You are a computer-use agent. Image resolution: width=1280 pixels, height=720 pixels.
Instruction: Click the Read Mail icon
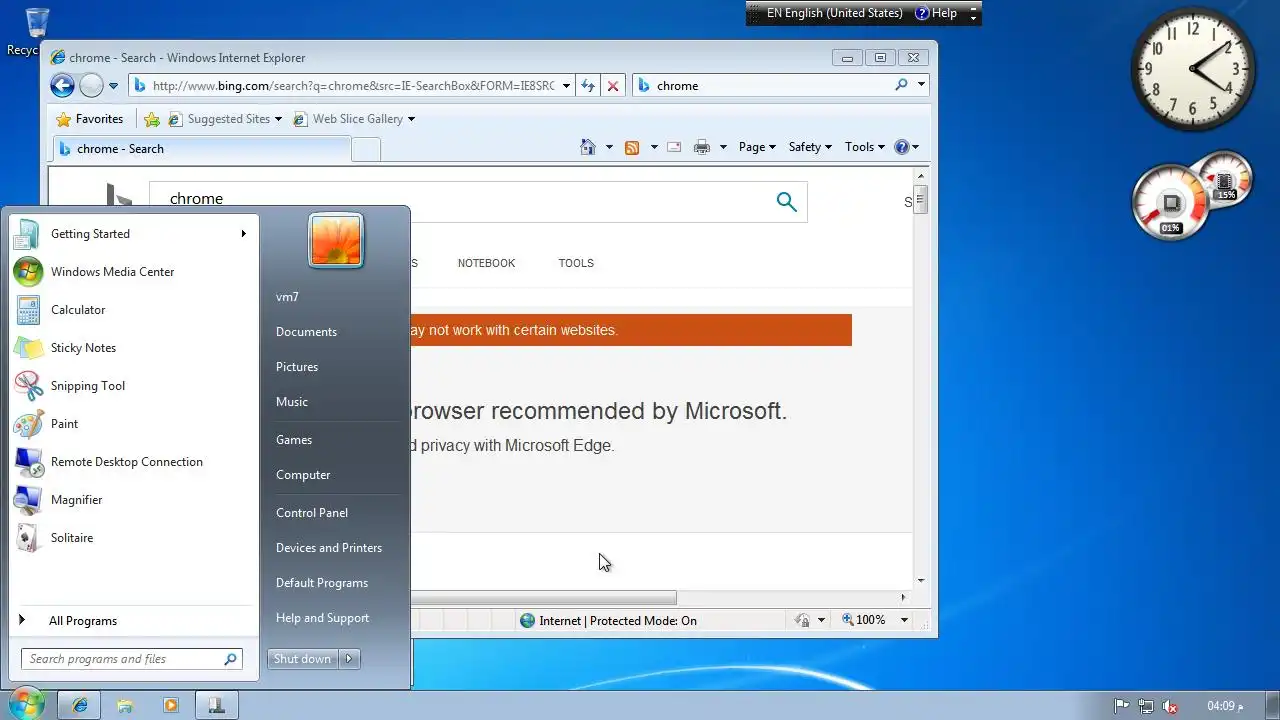coord(674,147)
